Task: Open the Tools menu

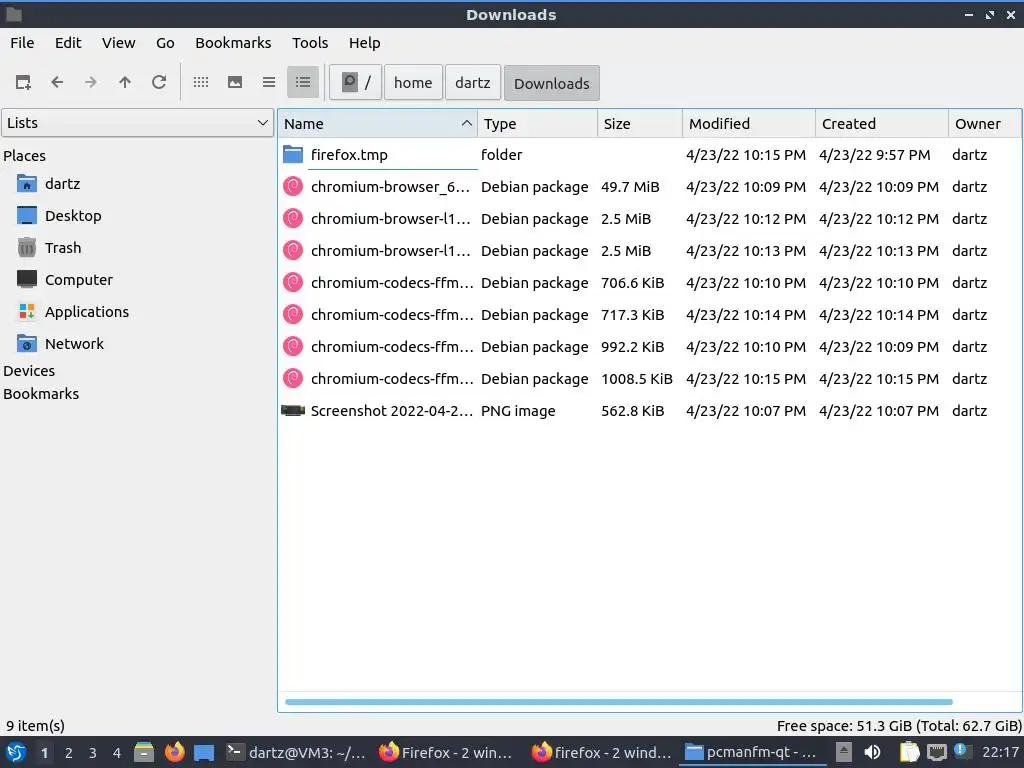Action: point(310,43)
